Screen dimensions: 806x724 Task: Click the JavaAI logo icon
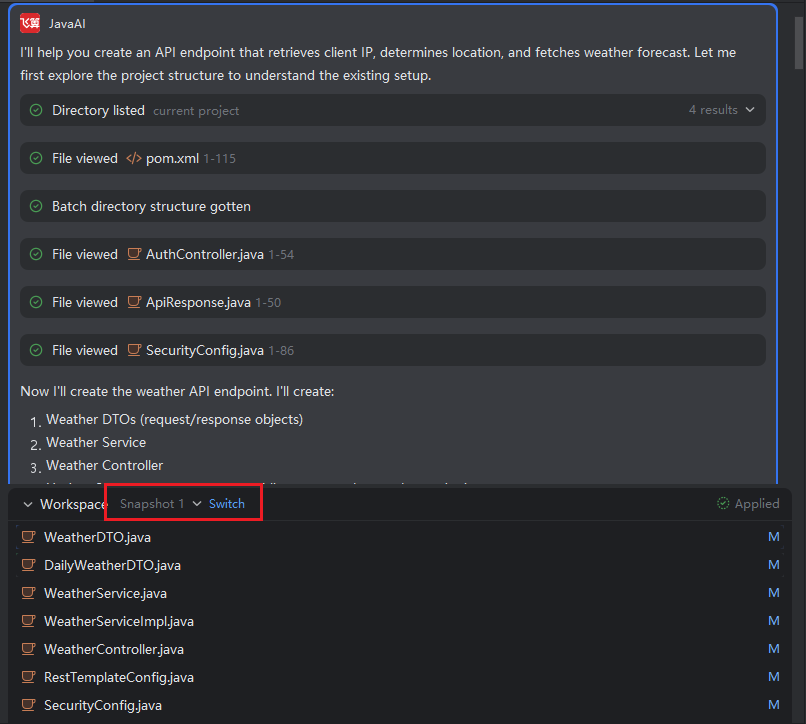point(30,23)
